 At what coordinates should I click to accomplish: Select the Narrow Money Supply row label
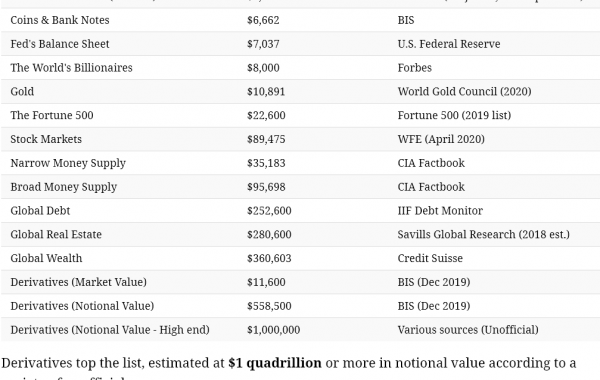[x=68, y=163]
